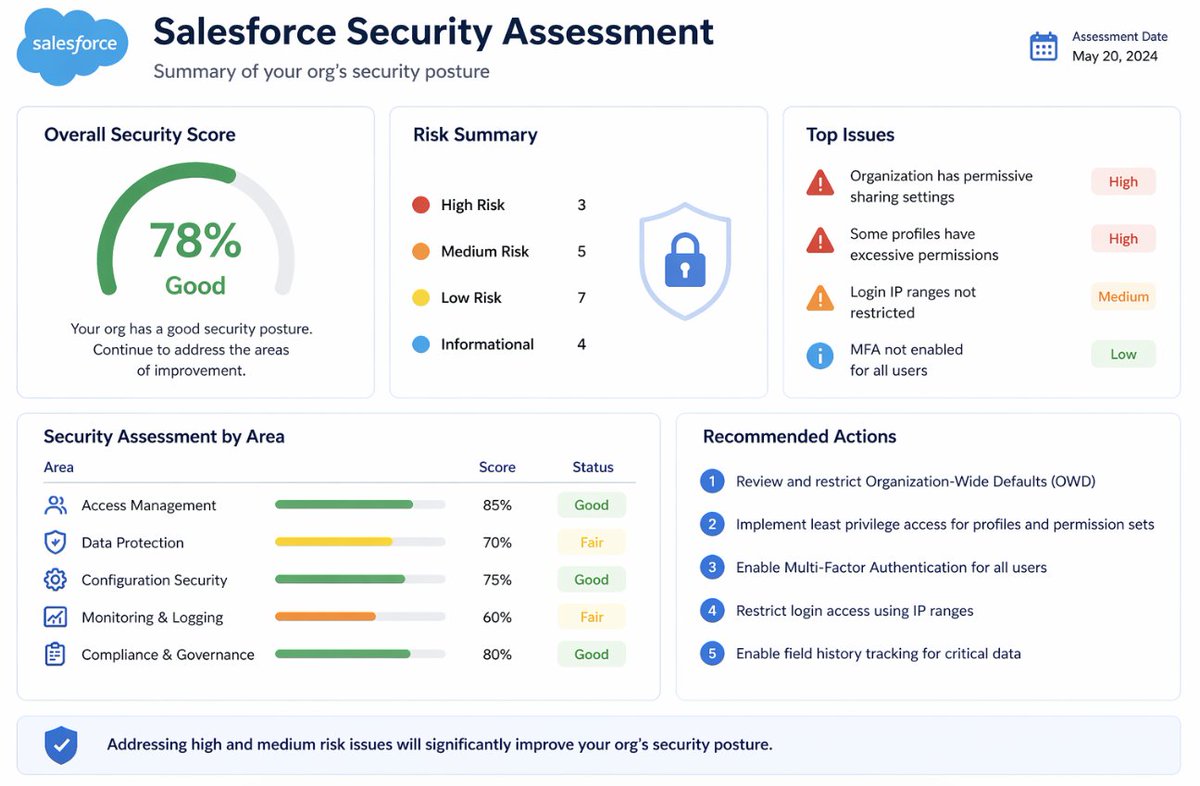Click info icon for MFA not enabled
This screenshot has height=786, width=1200.
820,356
